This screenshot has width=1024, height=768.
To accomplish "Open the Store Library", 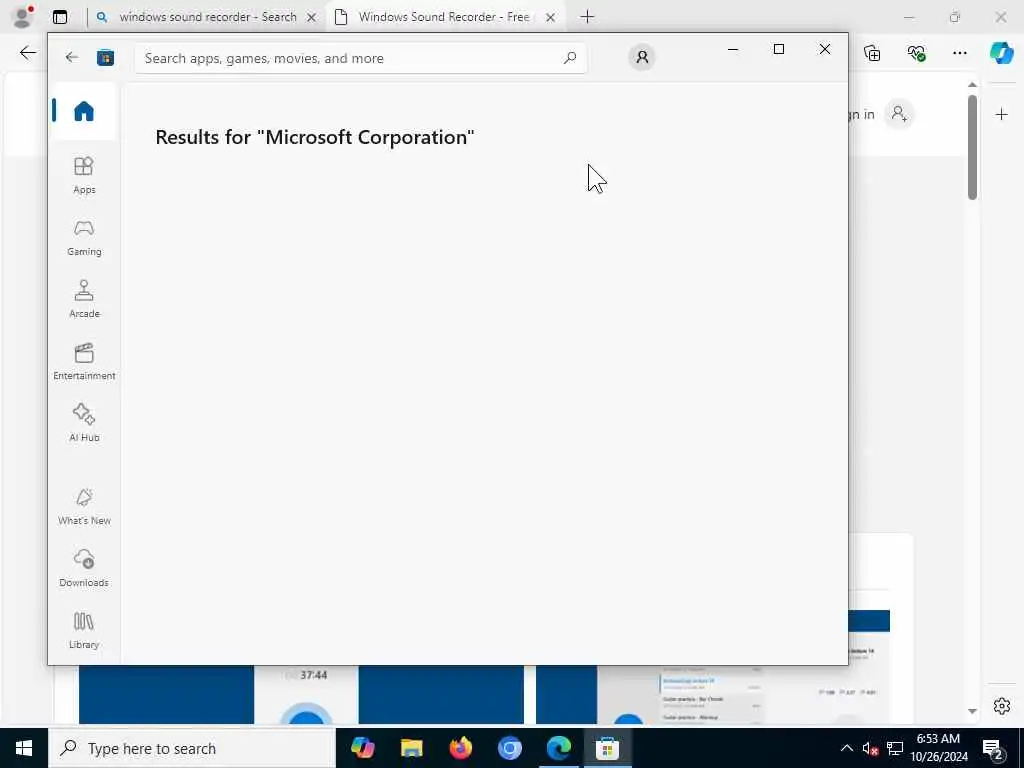I will click(84, 631).
